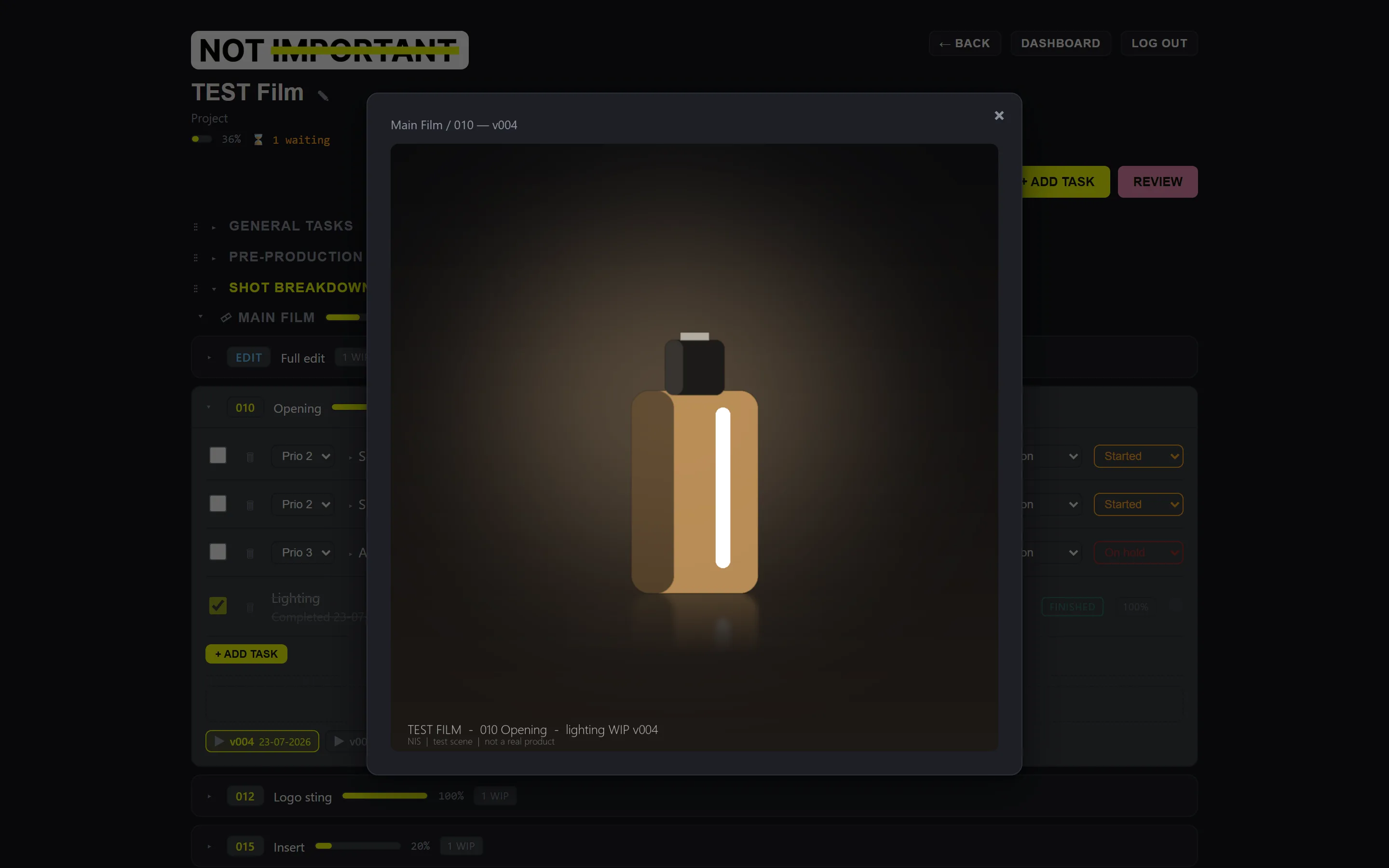Close the v004 preview modal
The image size is (1389, 868).
tap(999, 116)
